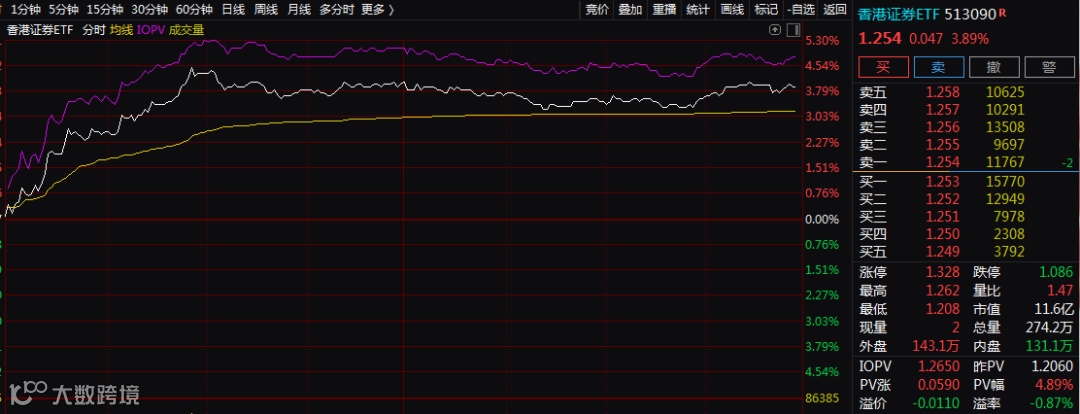Select the 多分时 multi-day view
The width and height of the screenshot is (1080, 414).
click(x=337, y=10)
